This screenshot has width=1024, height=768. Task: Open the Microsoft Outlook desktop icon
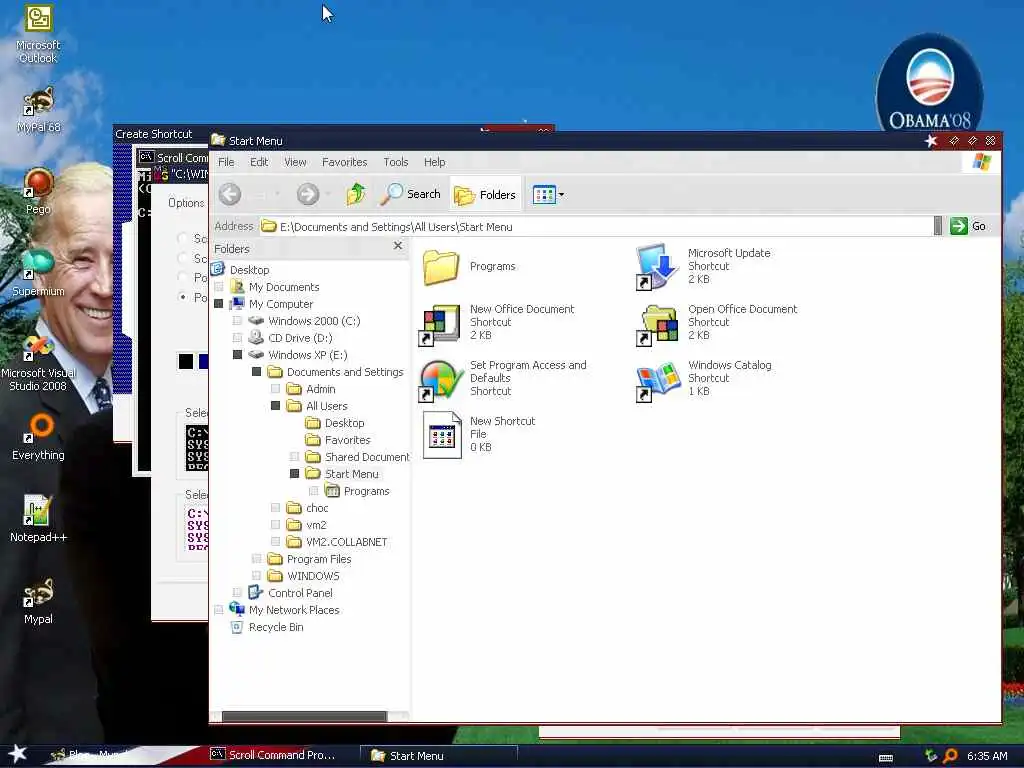click(38, 34)
